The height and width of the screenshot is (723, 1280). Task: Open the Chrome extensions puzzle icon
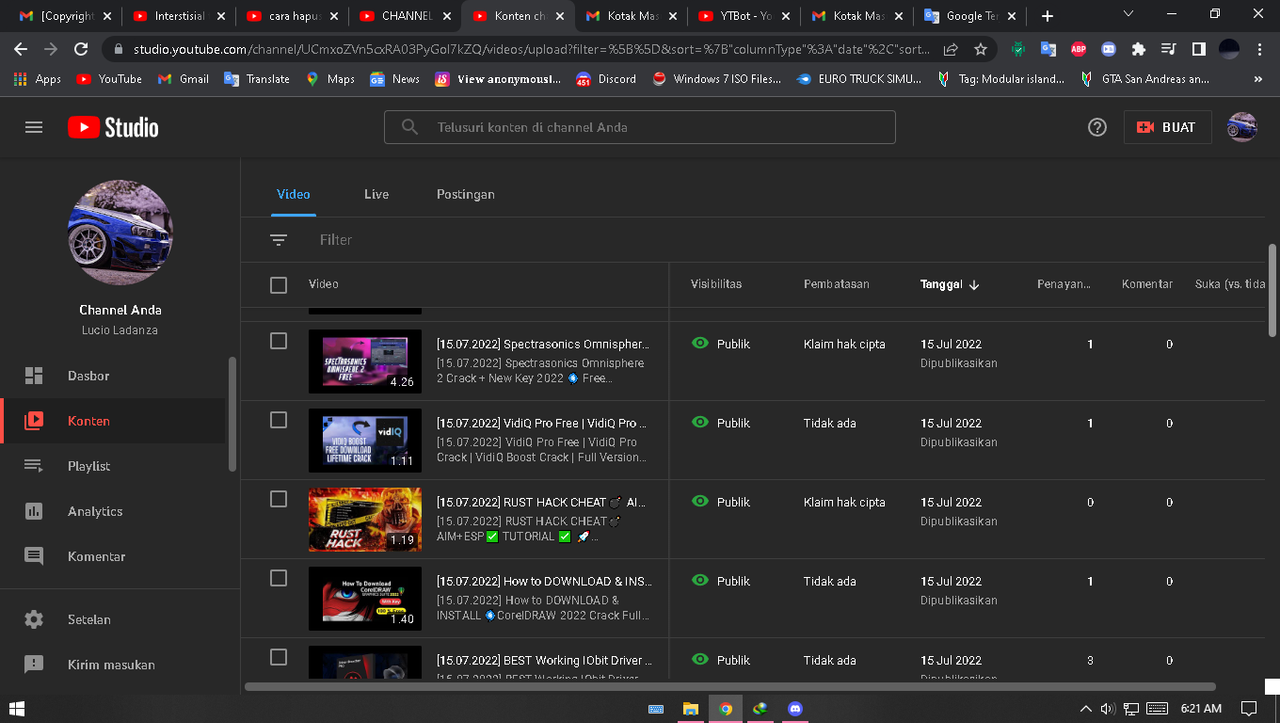(1138, 49)
